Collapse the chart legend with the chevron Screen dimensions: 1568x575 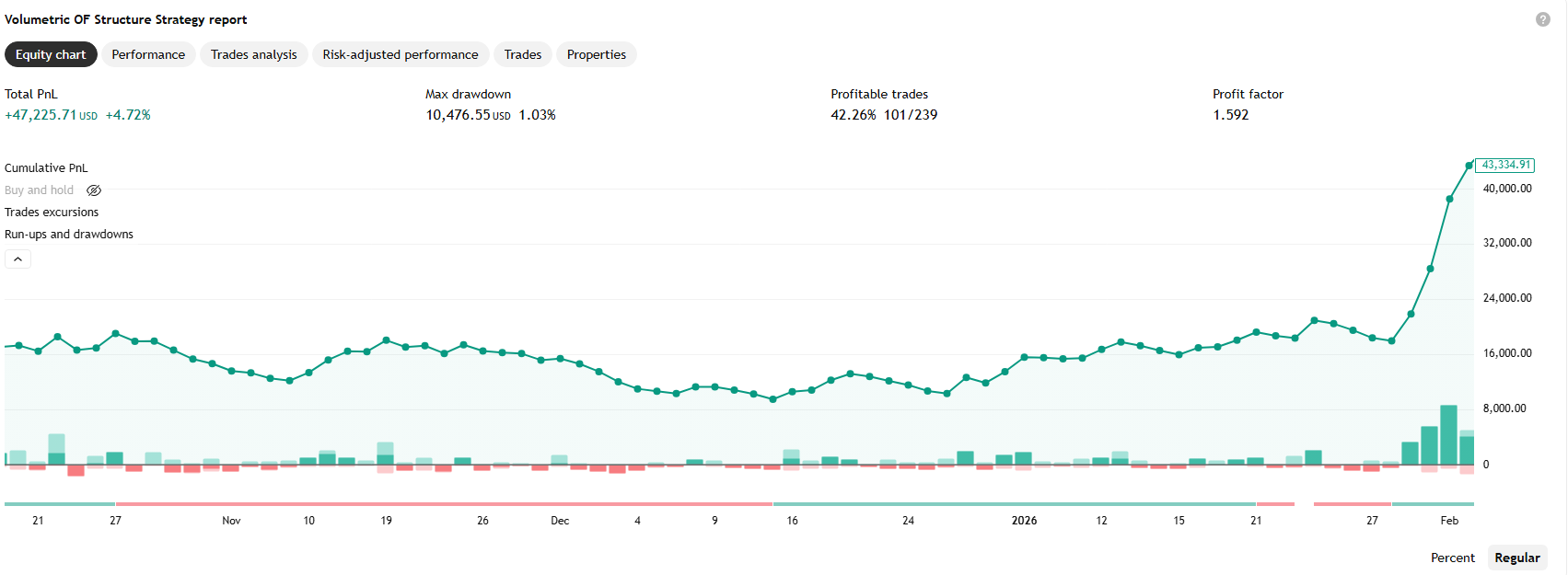pyautogui.click(x=17, y=259)
